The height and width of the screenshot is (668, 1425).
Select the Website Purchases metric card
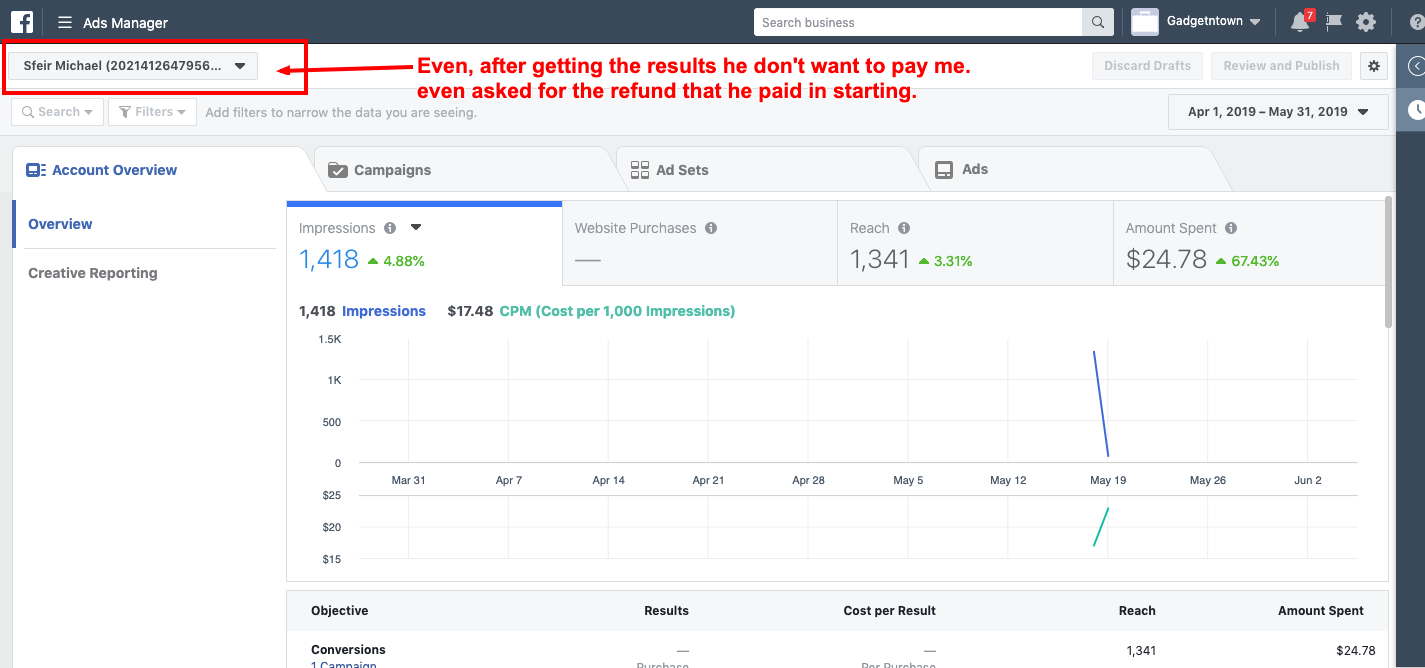[700, 243]
